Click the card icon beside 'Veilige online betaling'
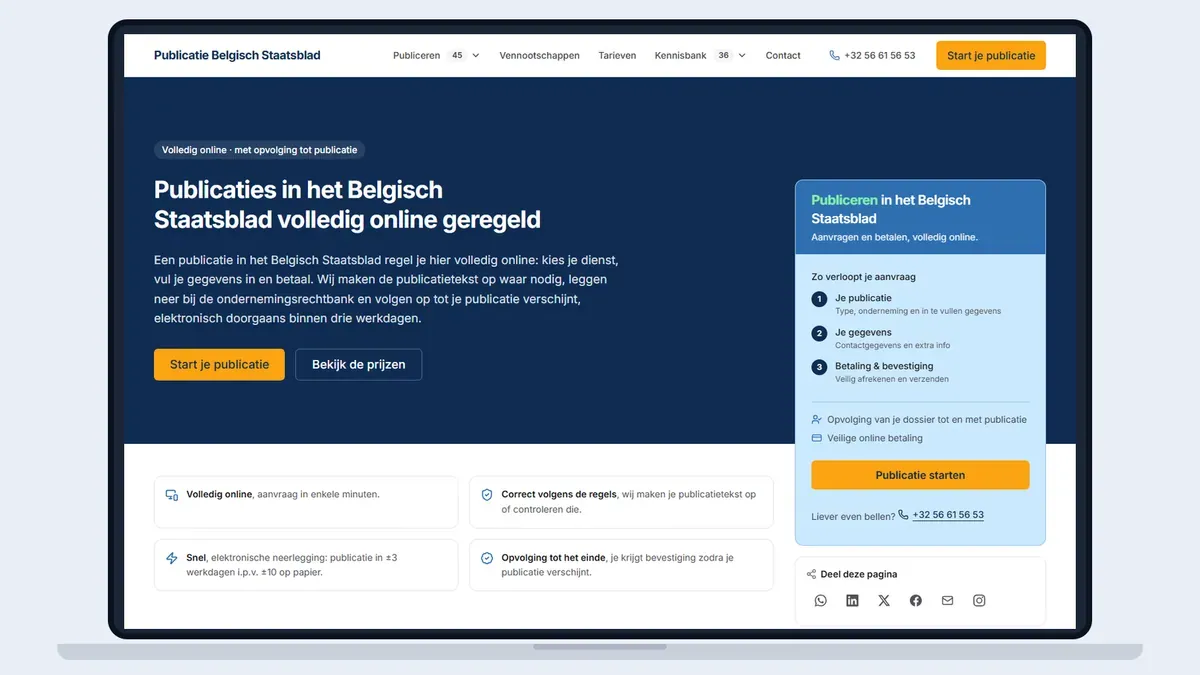The height and width of the screenshot is (675, 1200). point(817,438)
